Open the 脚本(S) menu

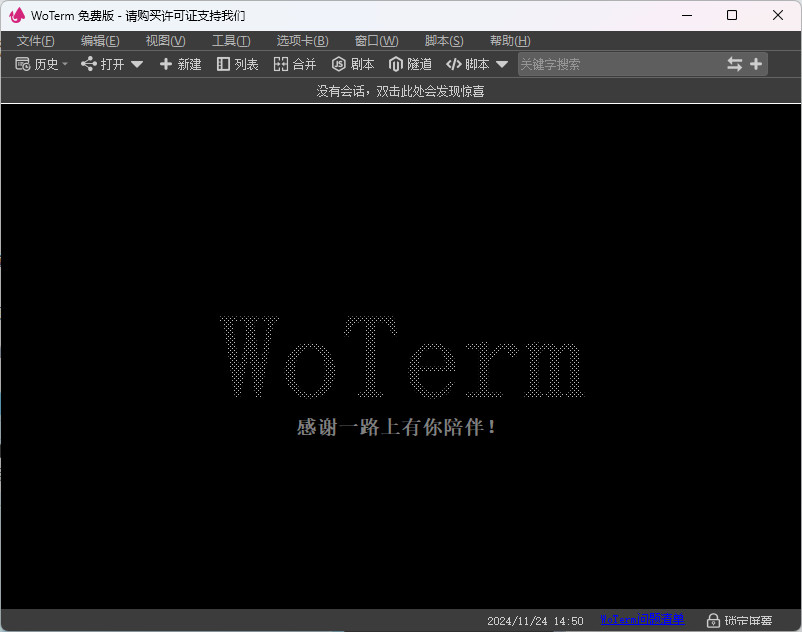point(444,40)
